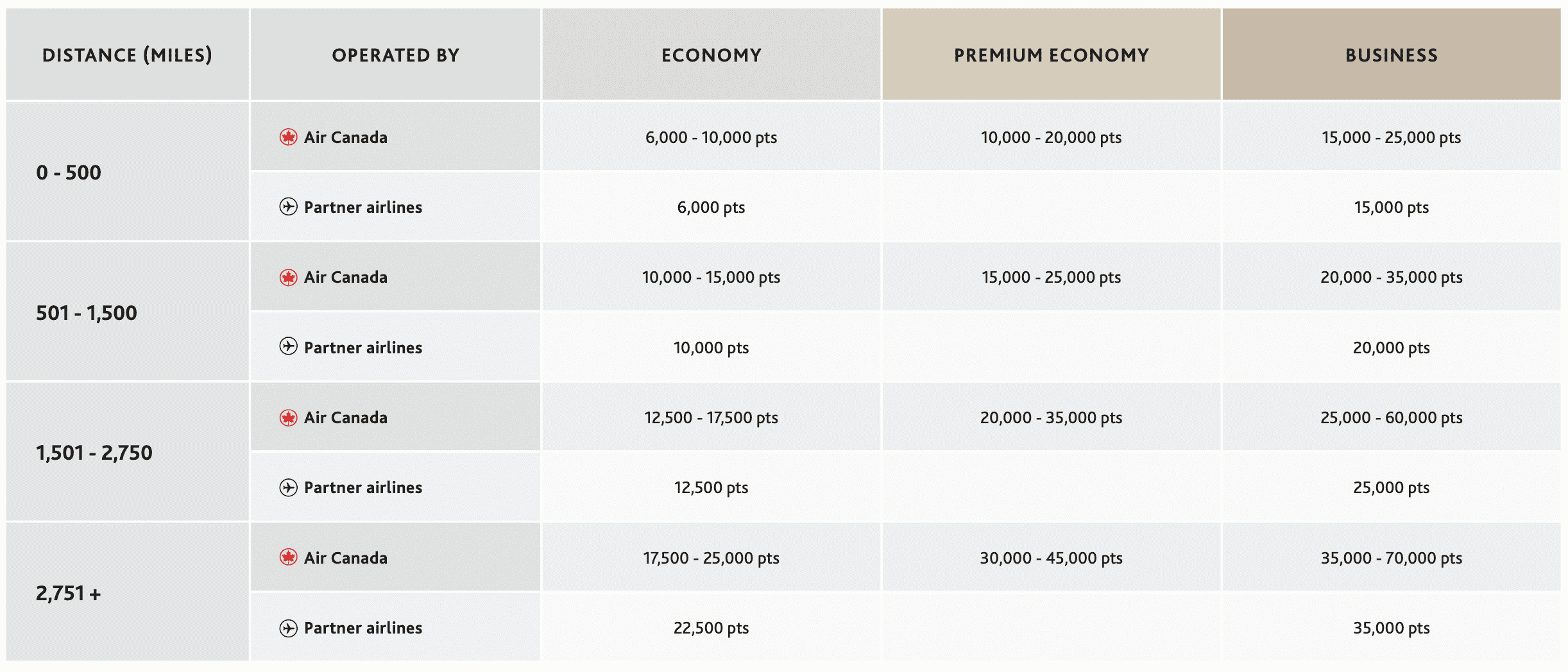The height and width of the screenshot is (672, 1568).
Task: Click the OPERATED BY header cell
Action: pyautogui.click(x=395, y=55)
